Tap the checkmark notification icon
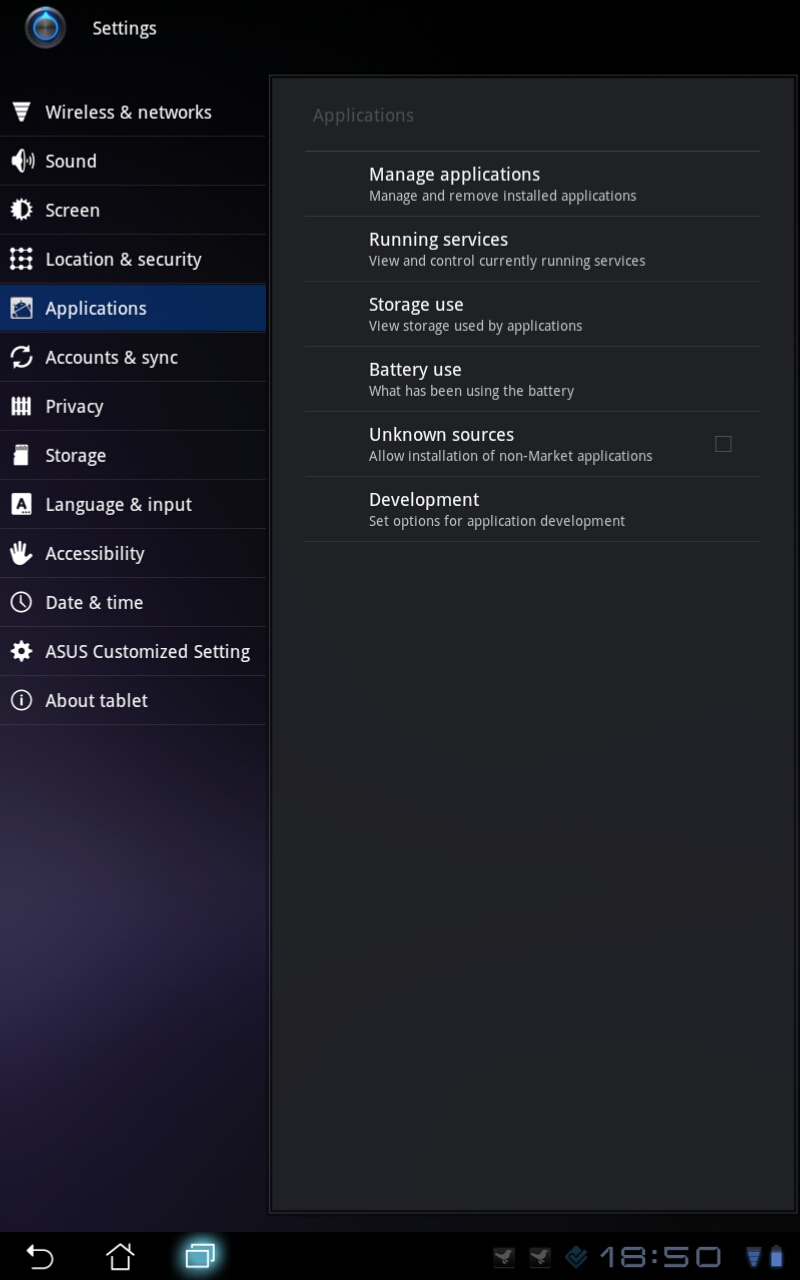Viewport: 800px width, 1280px height. pyautogui.click(x=576, y=1257)
